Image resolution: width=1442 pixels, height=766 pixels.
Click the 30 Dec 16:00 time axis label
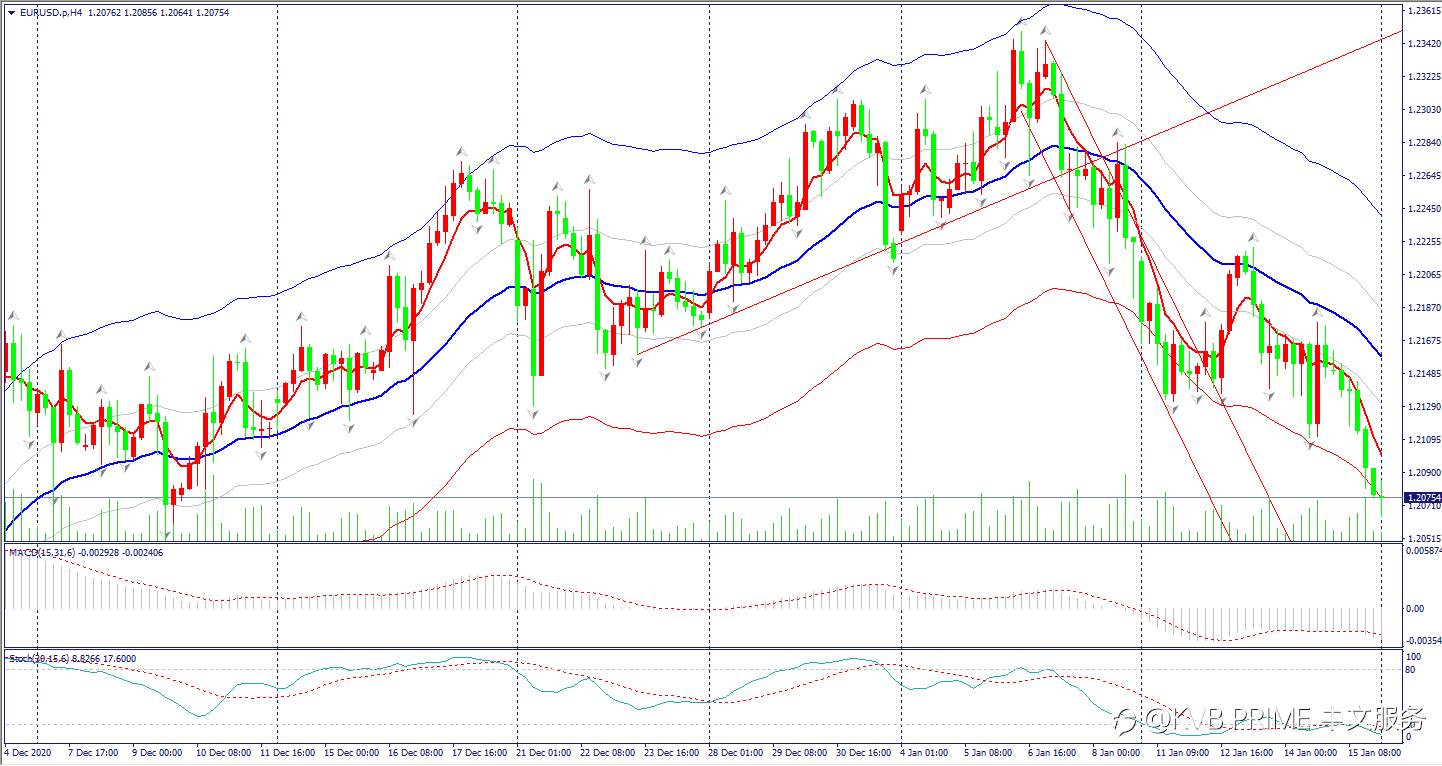(x=864, y=753)
